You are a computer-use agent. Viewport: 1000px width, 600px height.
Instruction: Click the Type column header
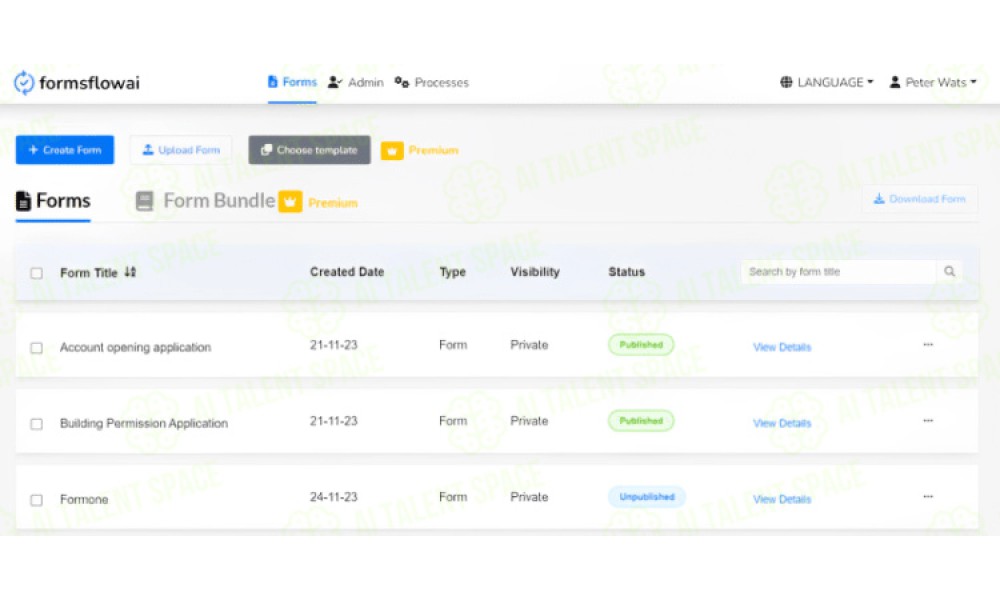(x=453, y=272)
